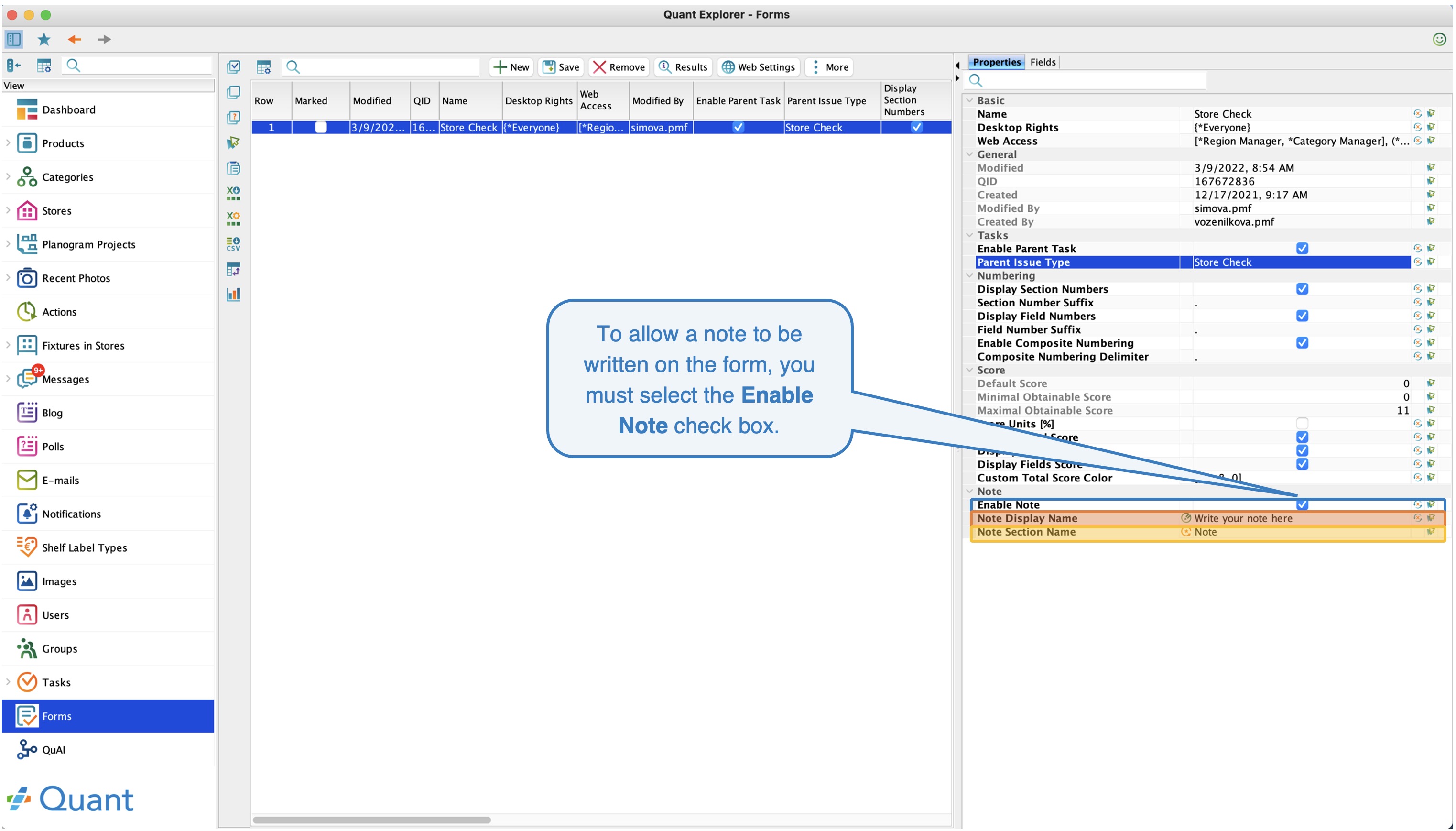This screenshot has height=831, width=1456.
Task: Open the Notifications icon
Action: click(x=27, y=514)
